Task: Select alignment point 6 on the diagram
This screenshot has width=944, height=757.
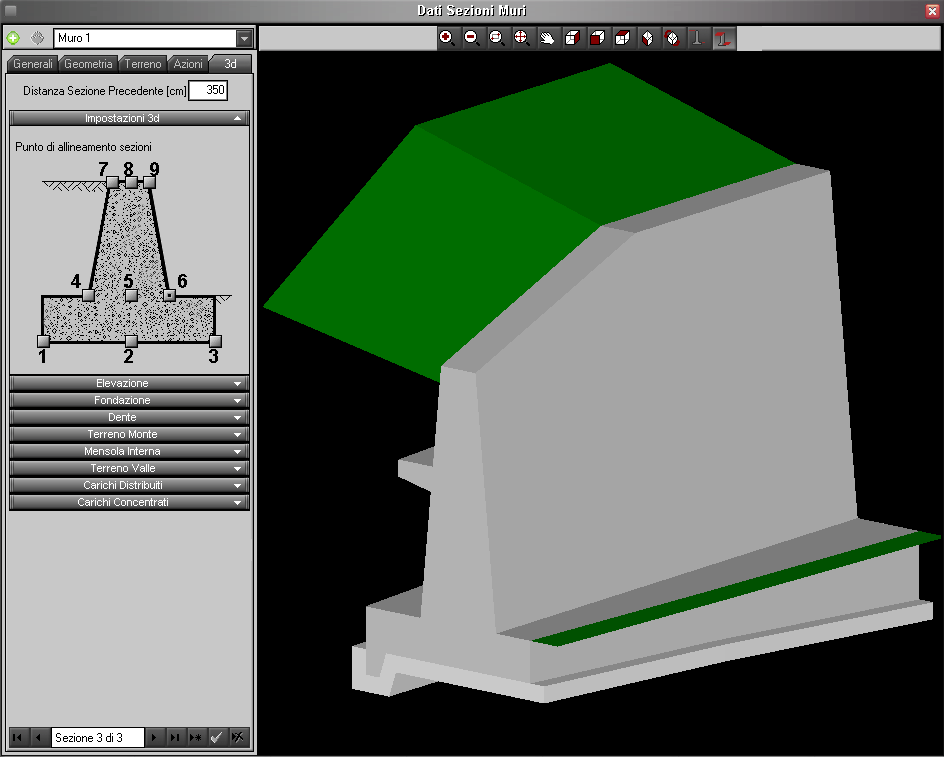Action: coord(169,296)
